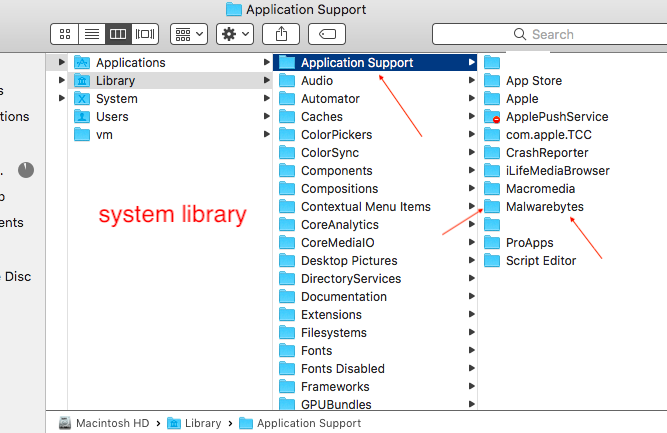Image resolution: width=667 pixels, height=433 pixels.
Task: Click the DirectoryServices folder icon
Action: [287, 279]
